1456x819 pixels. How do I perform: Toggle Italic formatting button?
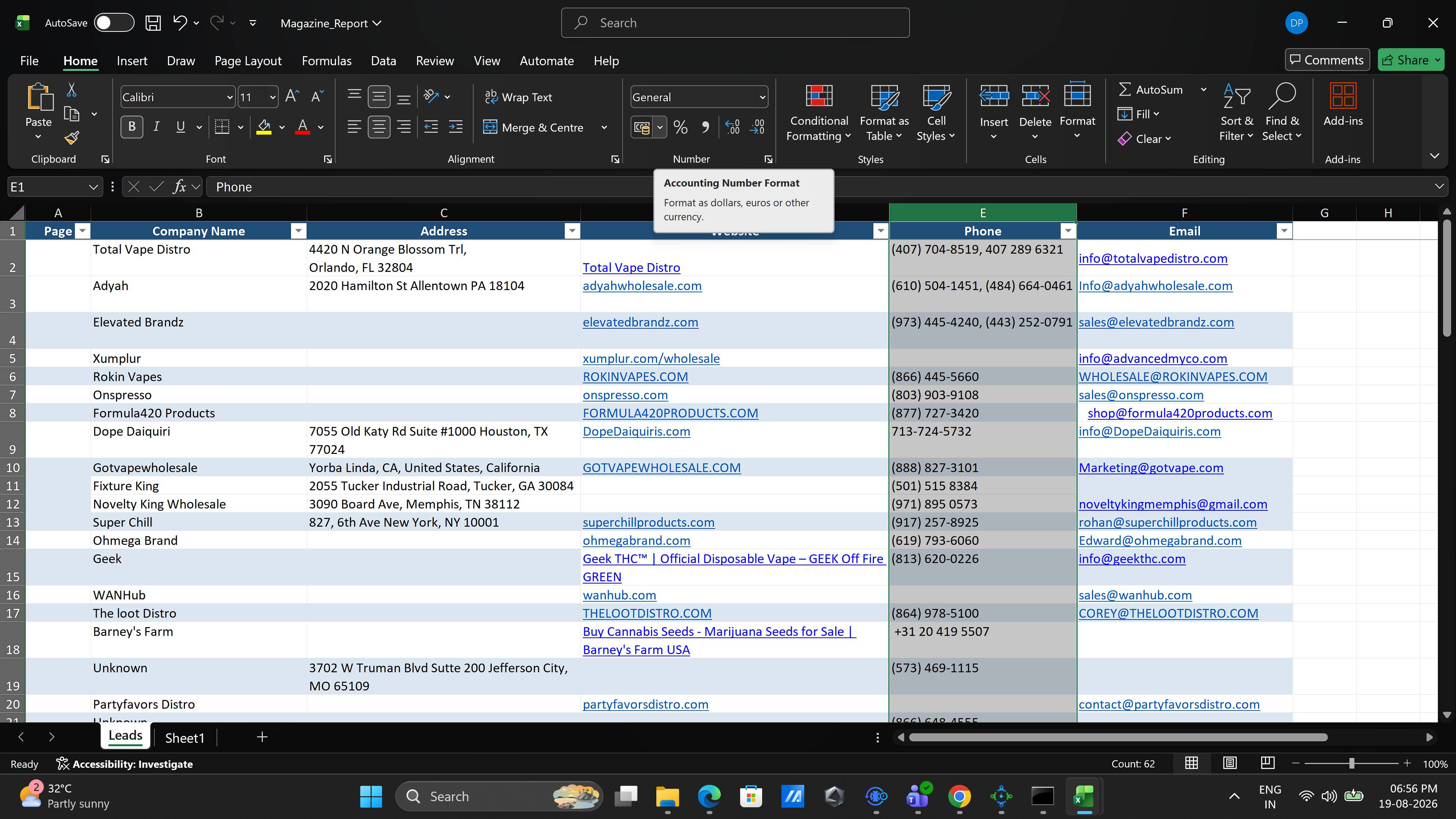pos(157,127)
